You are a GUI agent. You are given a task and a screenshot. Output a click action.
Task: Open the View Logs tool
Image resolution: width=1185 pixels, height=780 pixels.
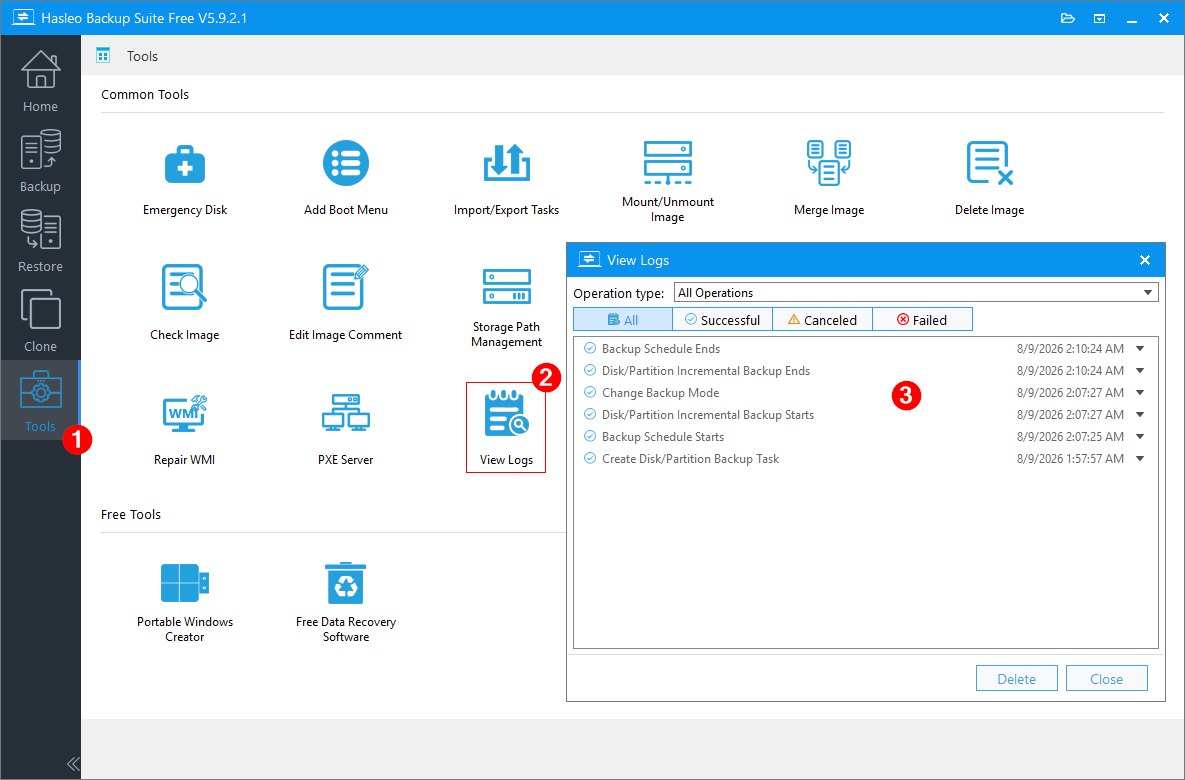pyautogui.click(x=506, y=428)
